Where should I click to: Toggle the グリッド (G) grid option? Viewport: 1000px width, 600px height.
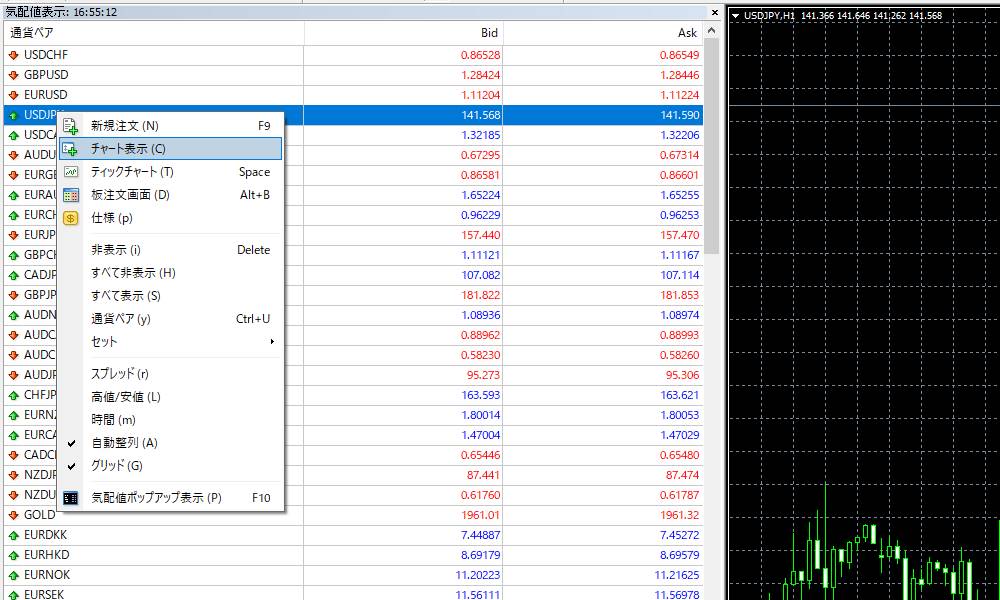(x=108, y=466)
